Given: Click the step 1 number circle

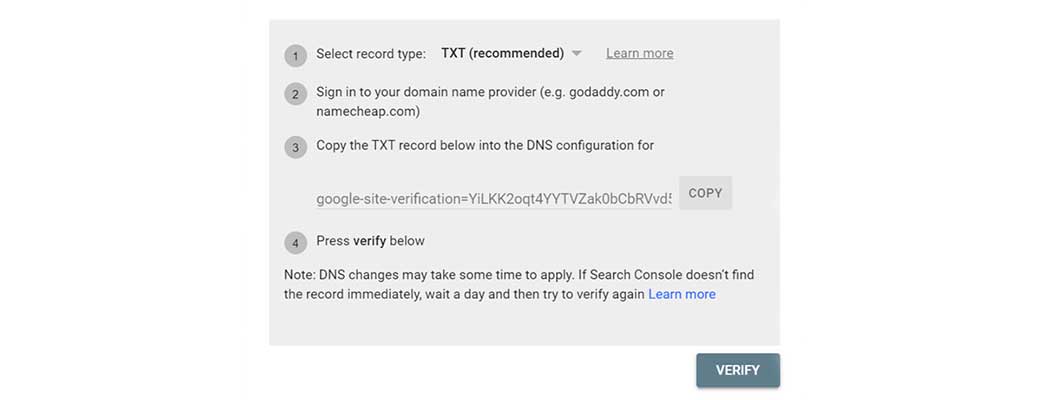Looking at the screenshot, I should point(295,56).
